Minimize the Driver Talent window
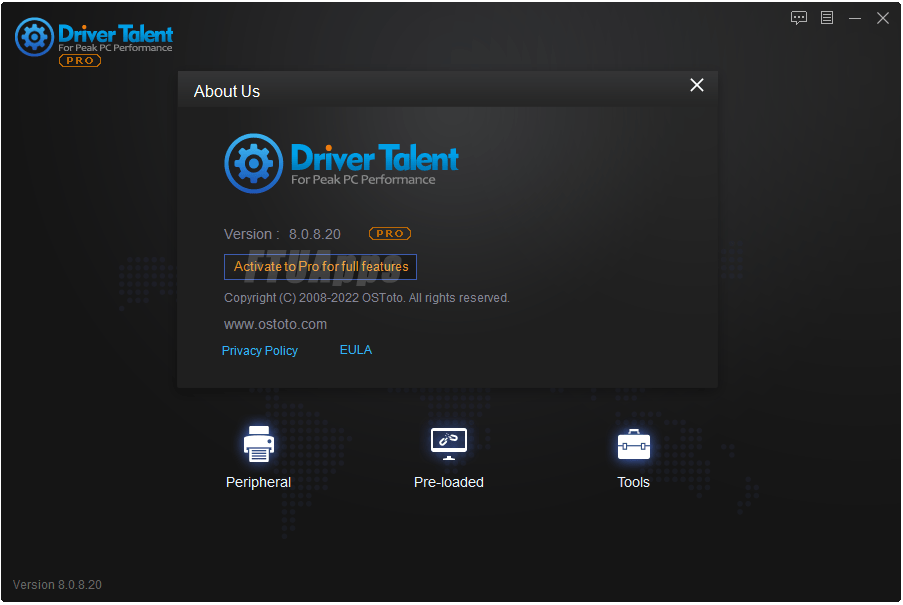The width and height of the screenshot is (903, 605). pyautogui.click(x=855, y=18)
